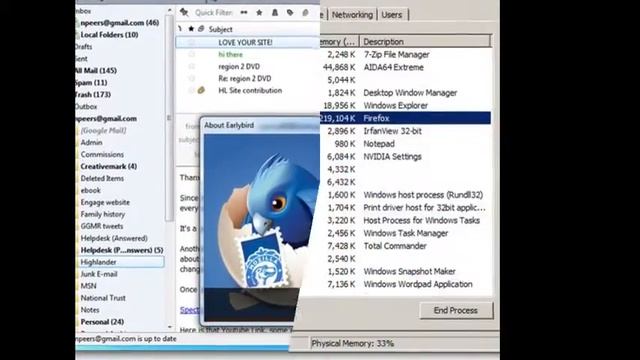Filter starred messages in Quick Filter bar

click(259, 13)
